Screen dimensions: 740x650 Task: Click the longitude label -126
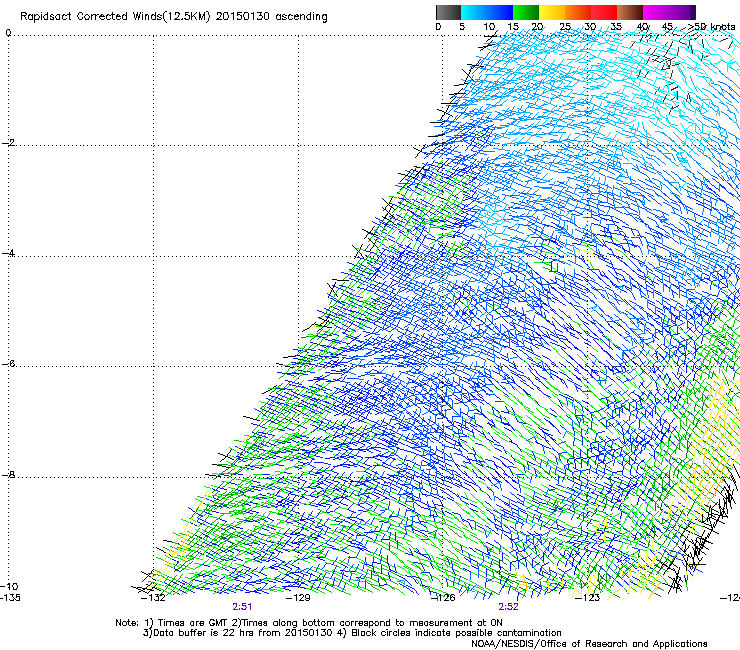[x=443, y=598]
